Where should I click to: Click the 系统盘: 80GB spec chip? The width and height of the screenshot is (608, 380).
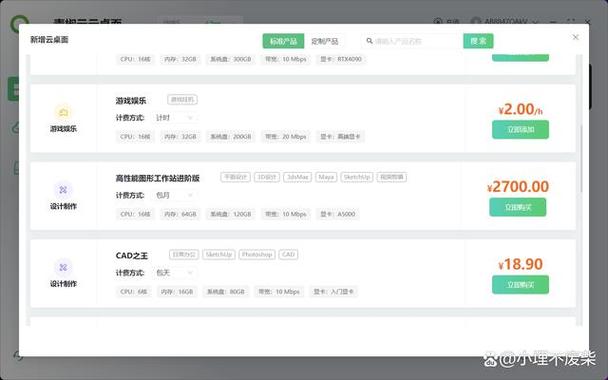(226, 292)
